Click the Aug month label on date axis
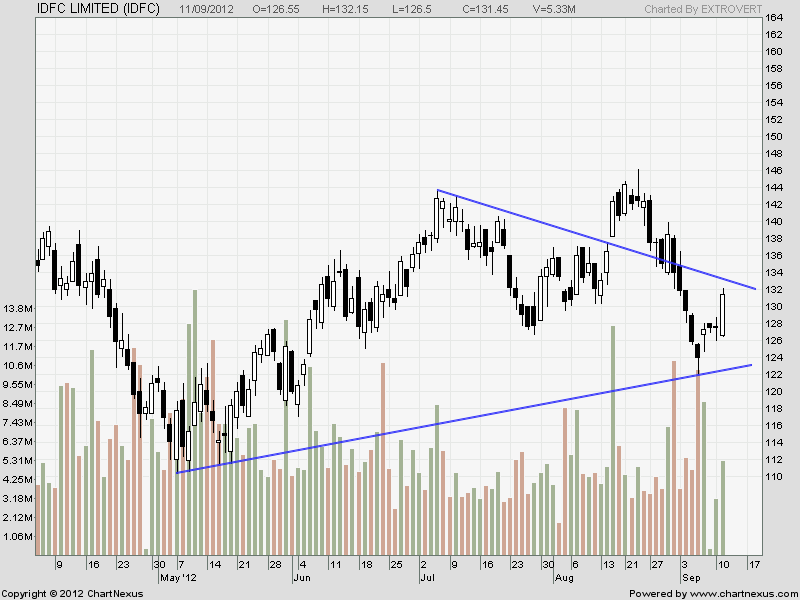Image resolution: width=800 pixels, height=600 pixels. coord(566,578)
